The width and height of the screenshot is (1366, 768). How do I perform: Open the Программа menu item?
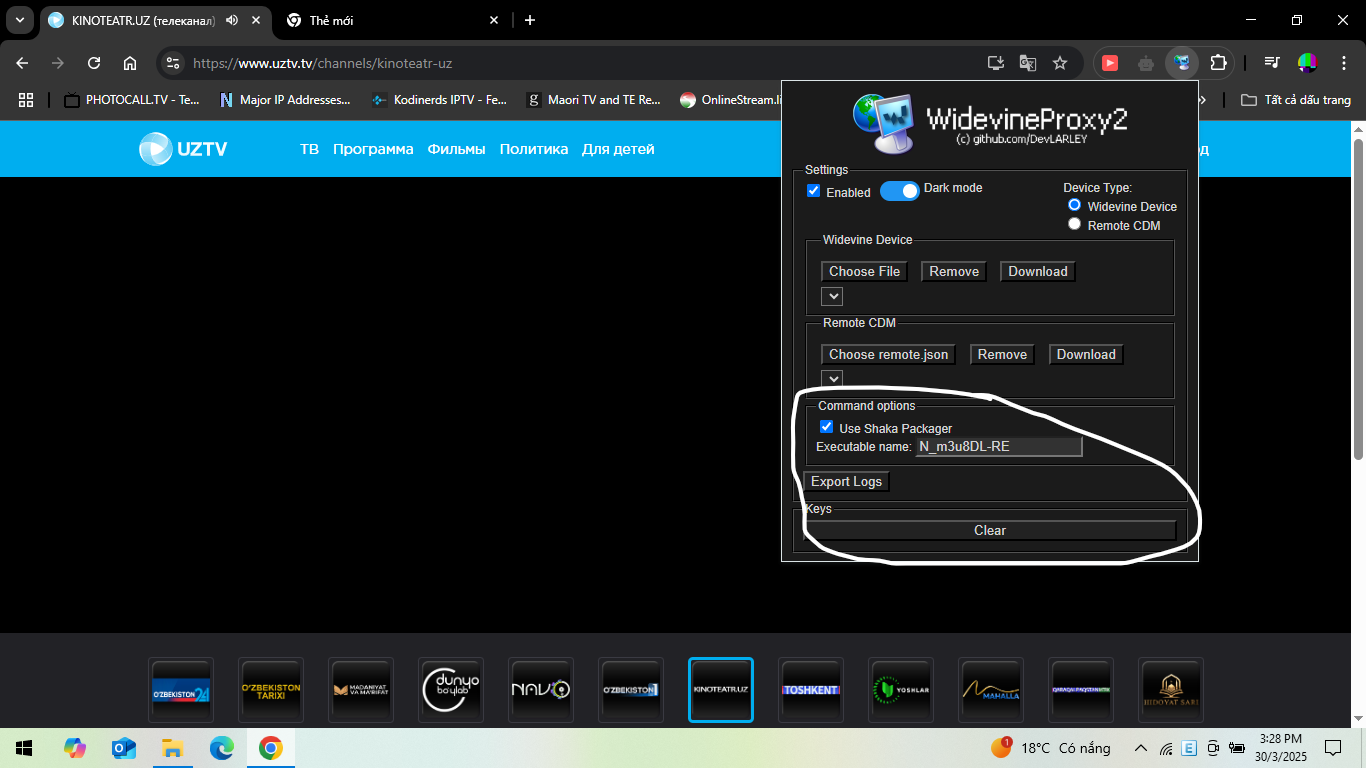pos(373,149)
